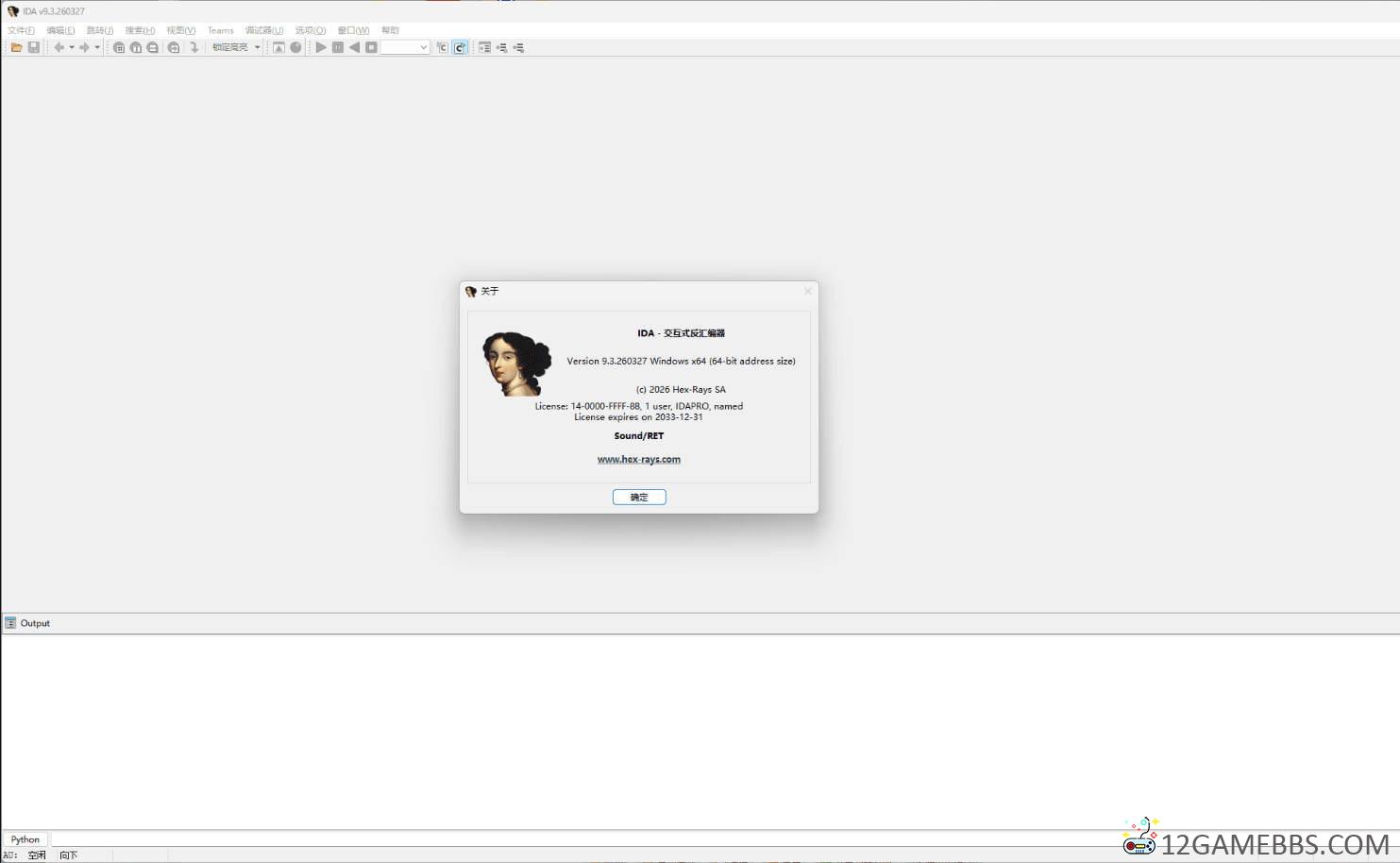Click the Sound/RET text in dialog
This screenshot has width=1400, height=863.
[x=639, y=436]
